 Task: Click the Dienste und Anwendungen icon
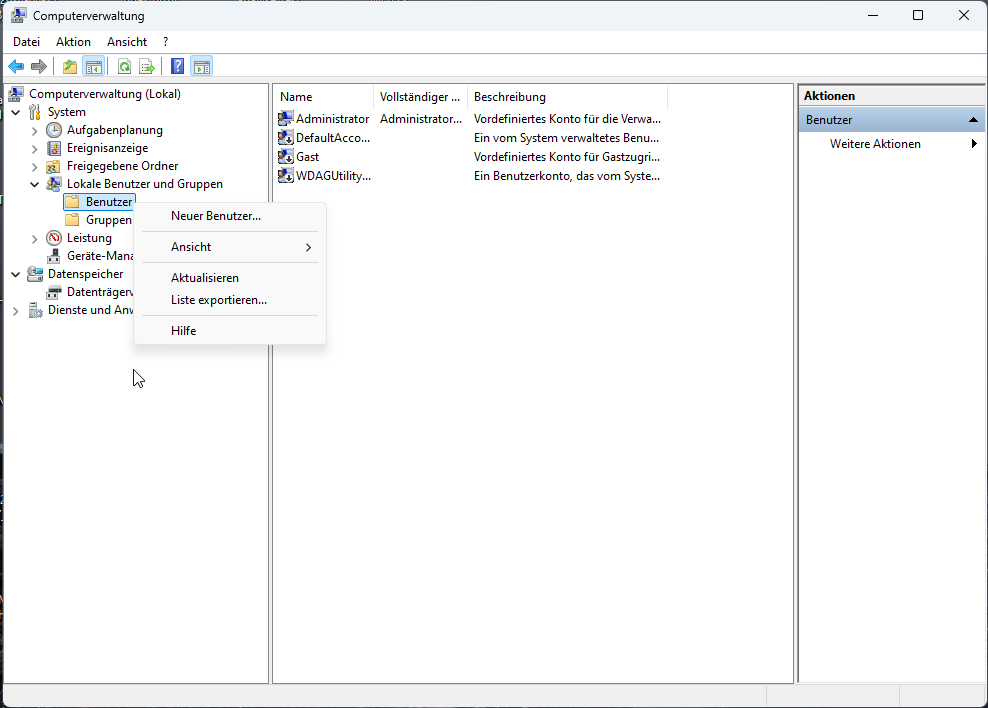coord(35,310)
